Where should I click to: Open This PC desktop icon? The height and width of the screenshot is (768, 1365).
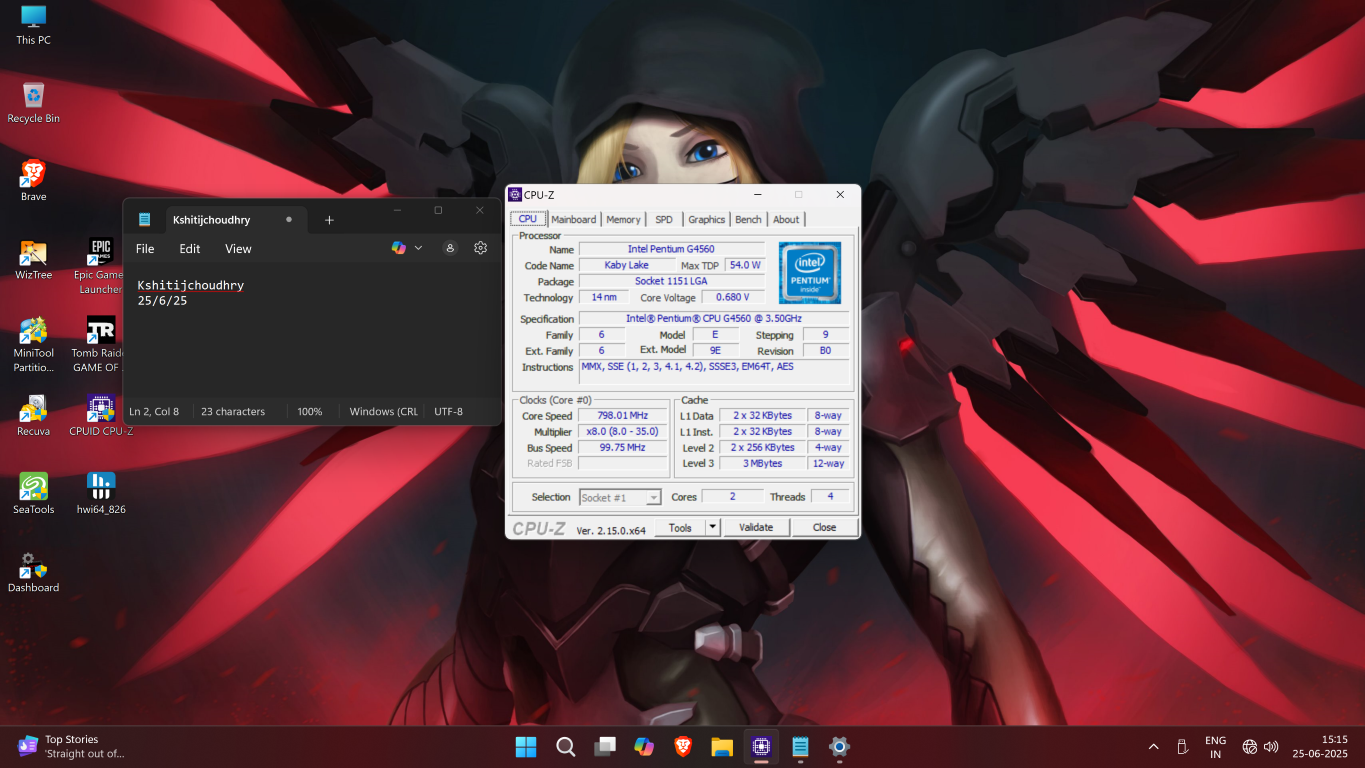(33, 25)
